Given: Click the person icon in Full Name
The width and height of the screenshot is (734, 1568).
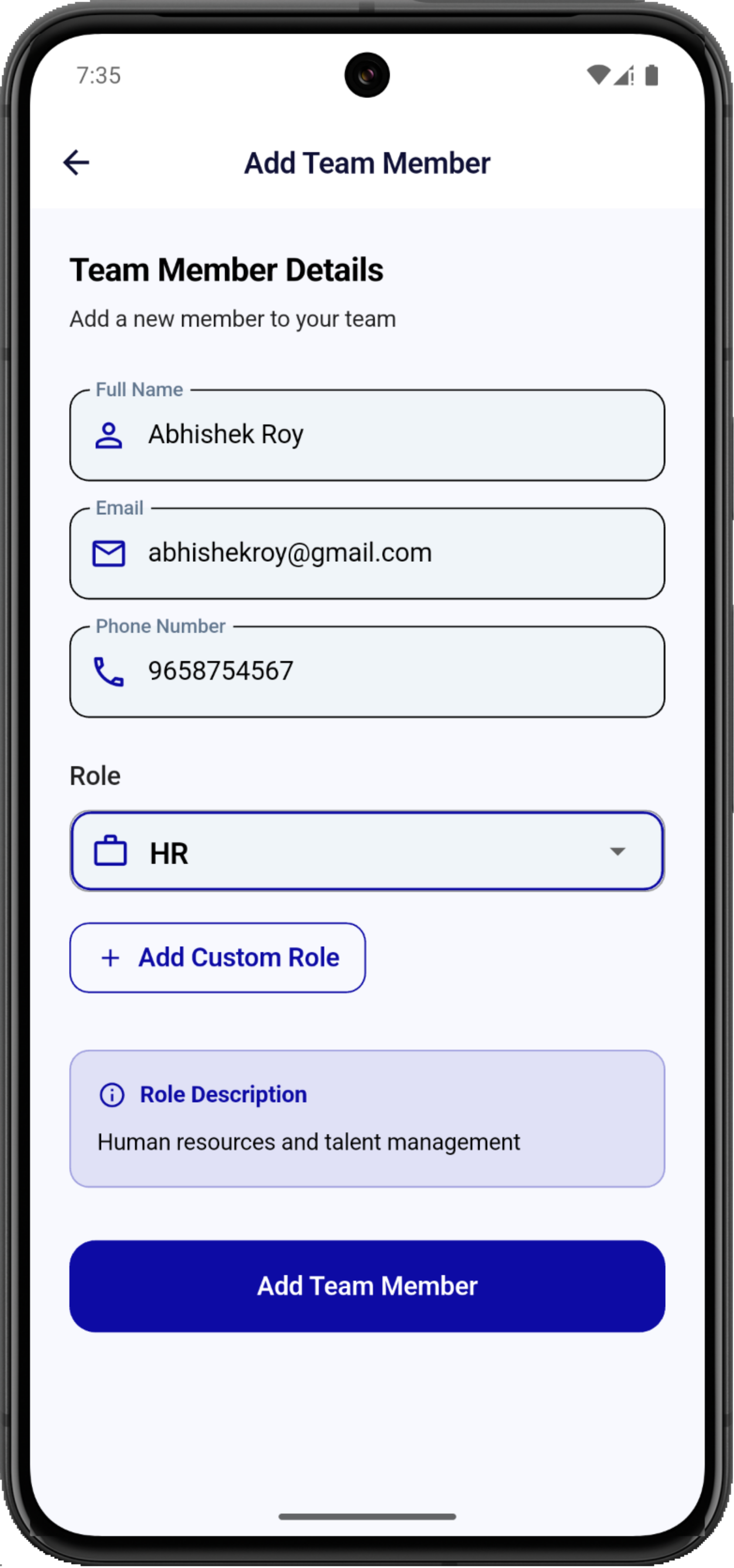Looking at the screenshot, I should pyautogui.click(x=109, y=435).
